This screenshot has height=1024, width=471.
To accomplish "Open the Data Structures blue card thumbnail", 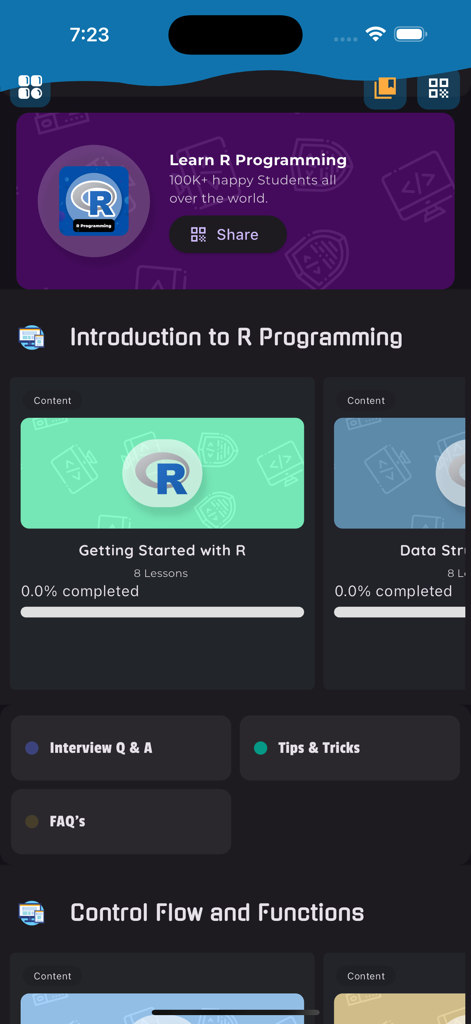I will 402,473.
